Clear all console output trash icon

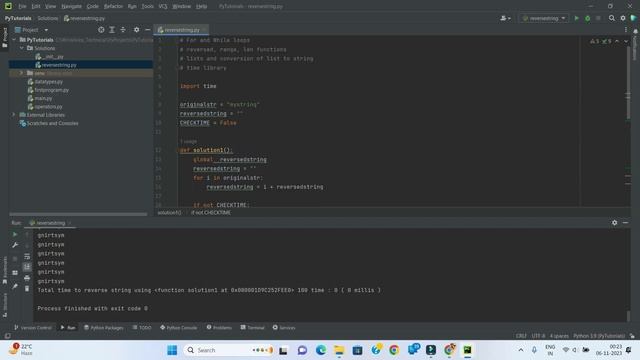(x=27, y=289)
